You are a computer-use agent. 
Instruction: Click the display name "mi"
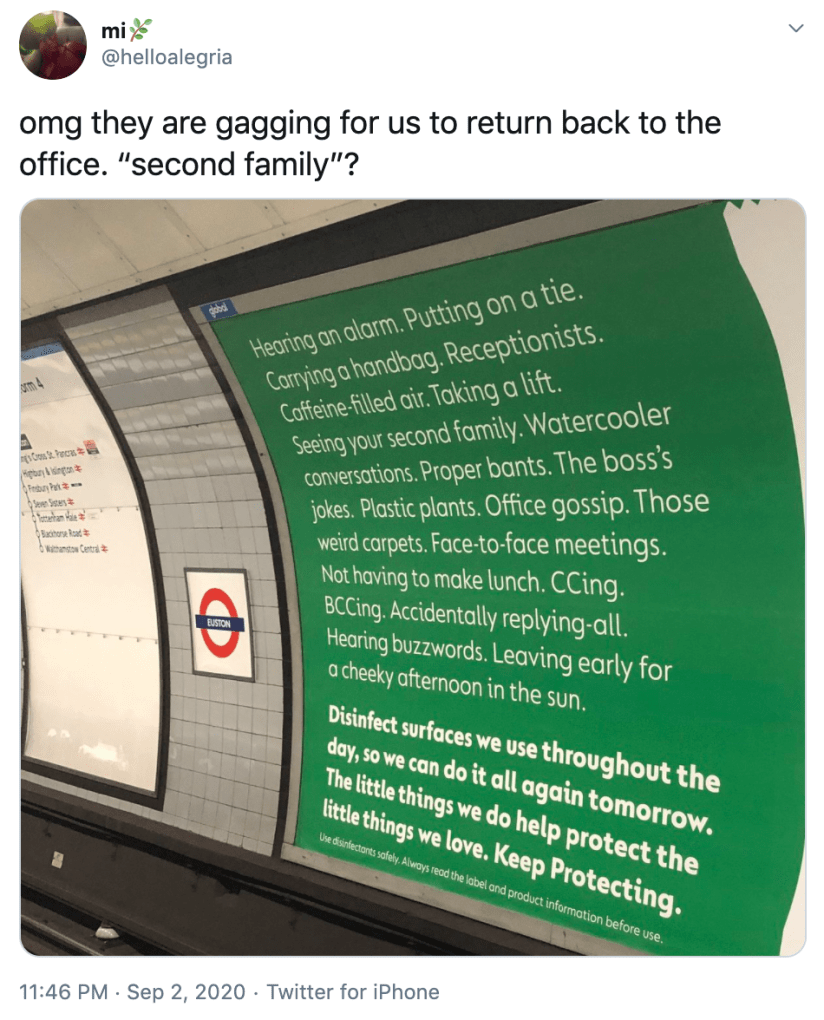coord(112,32)
